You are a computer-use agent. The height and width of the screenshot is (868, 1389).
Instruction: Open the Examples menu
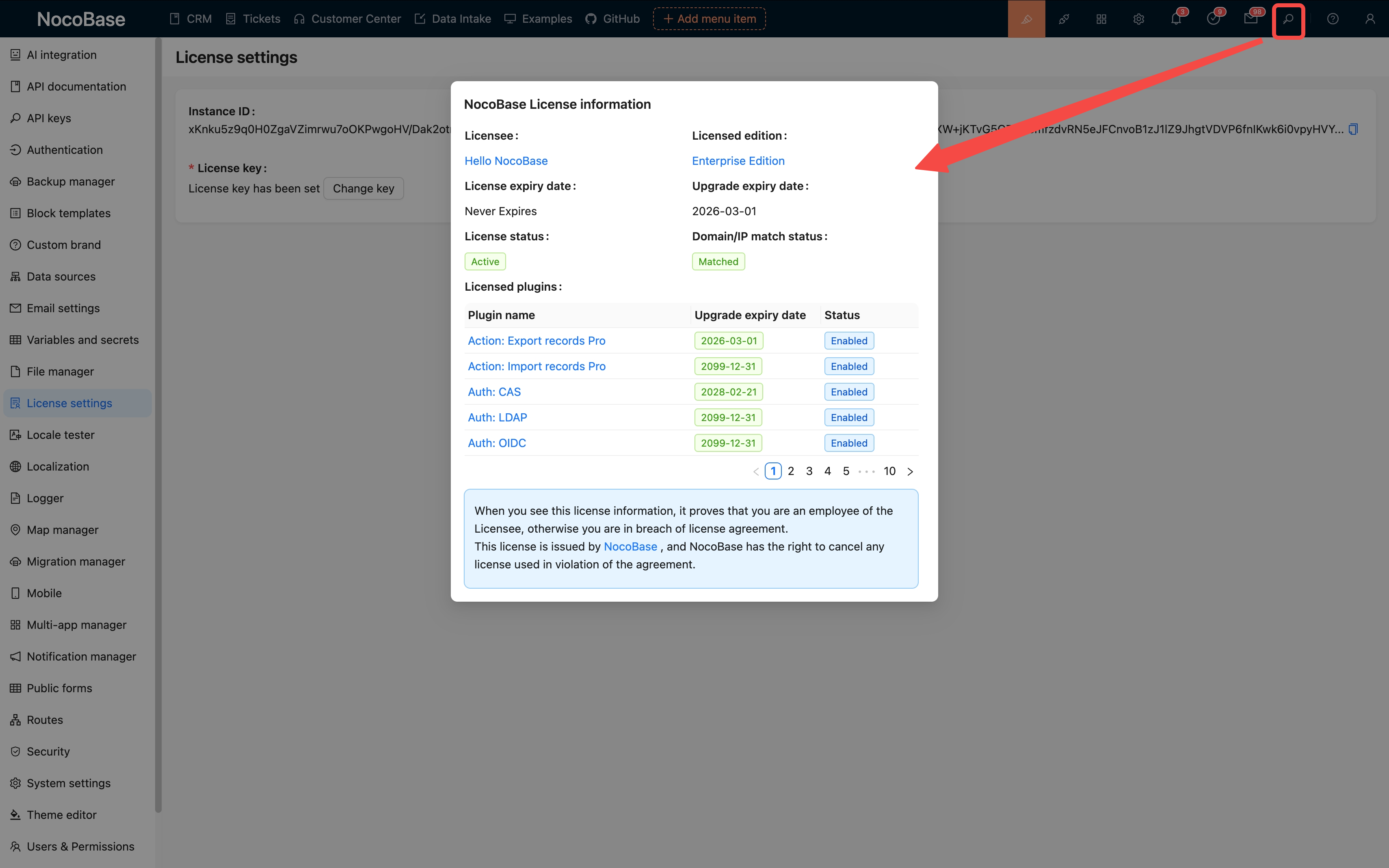(x=539, y=19)
